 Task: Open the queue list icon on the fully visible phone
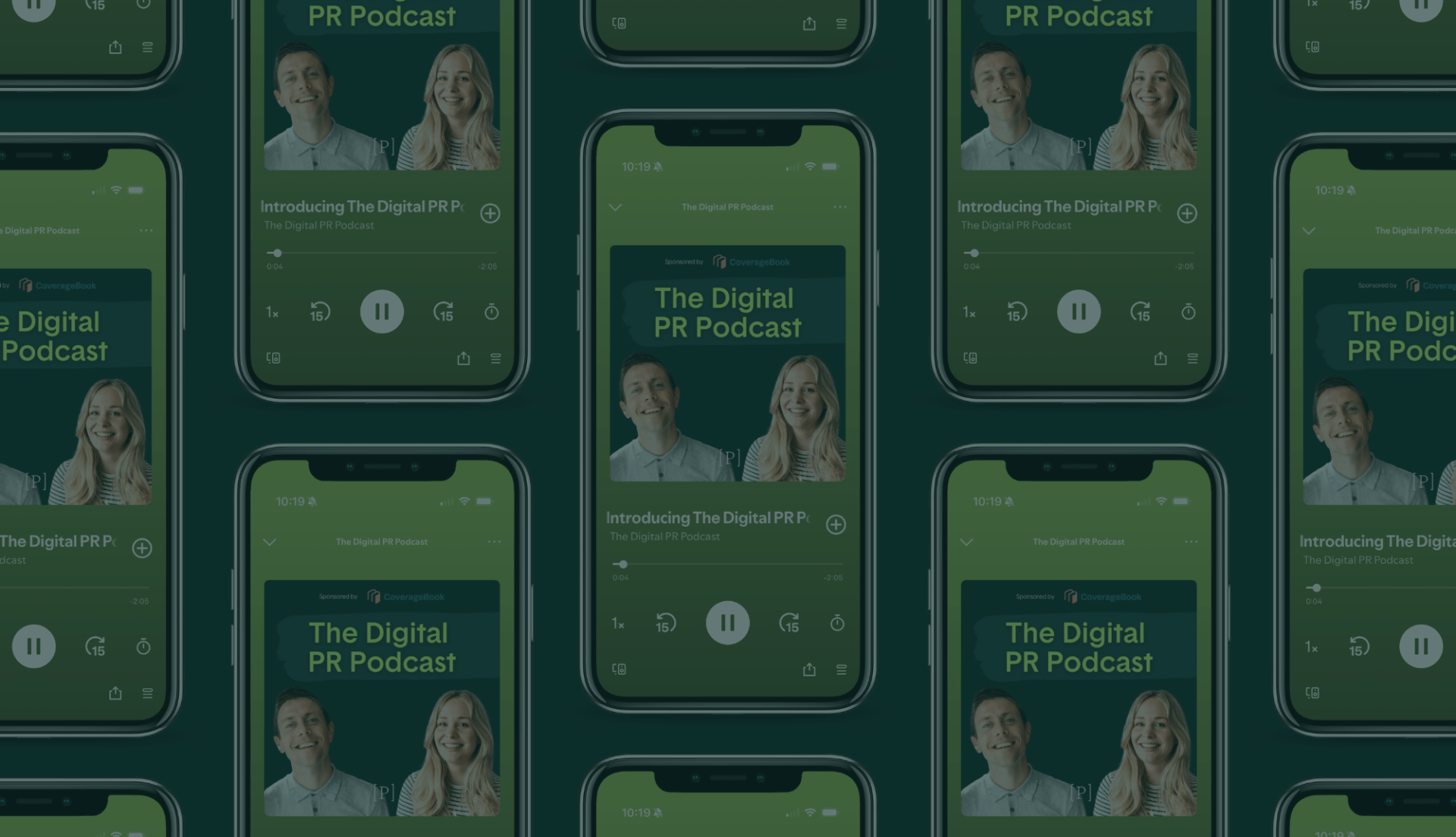(x=841, y=669)
